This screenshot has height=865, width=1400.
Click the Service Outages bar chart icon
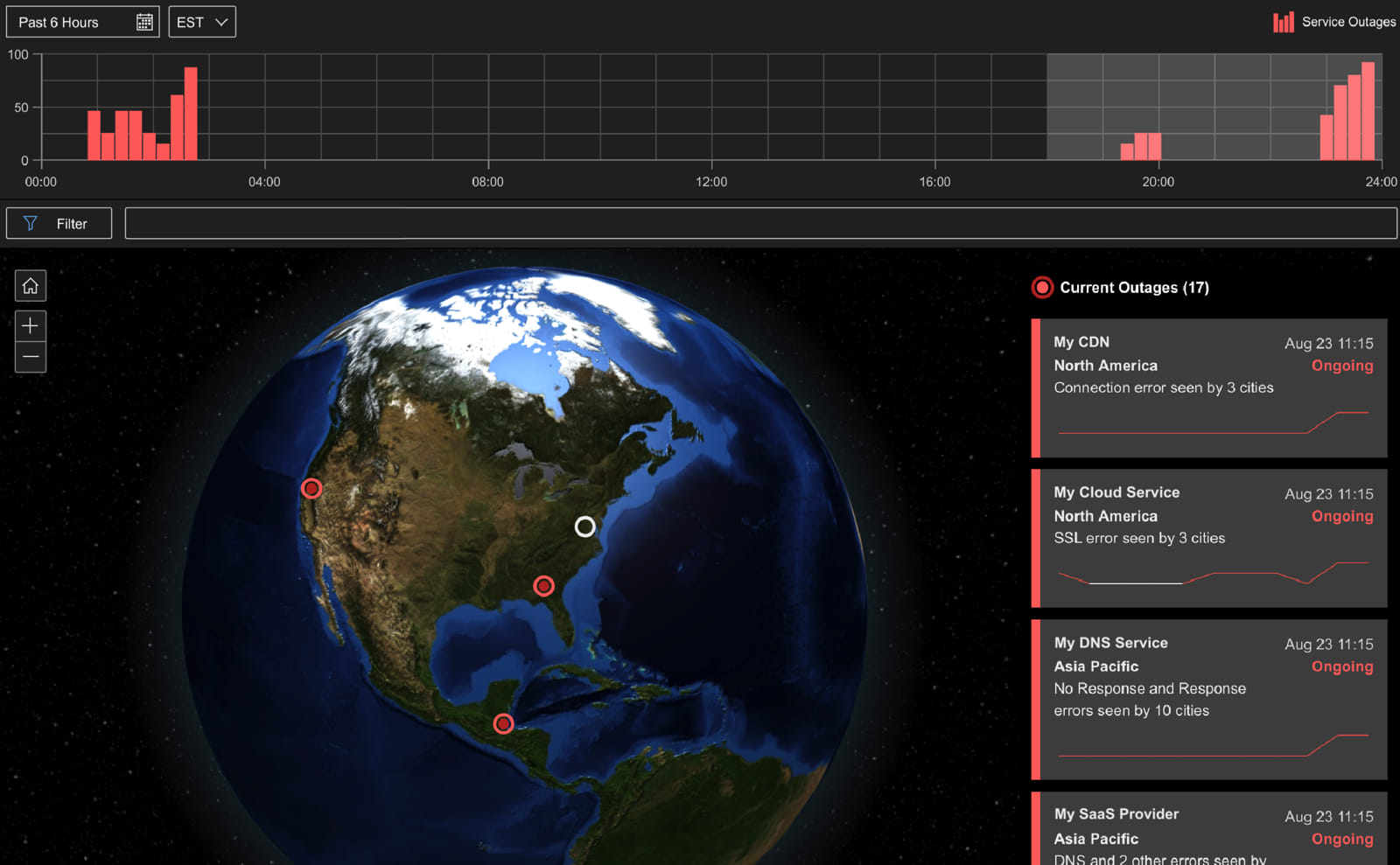coord(1283,22)
